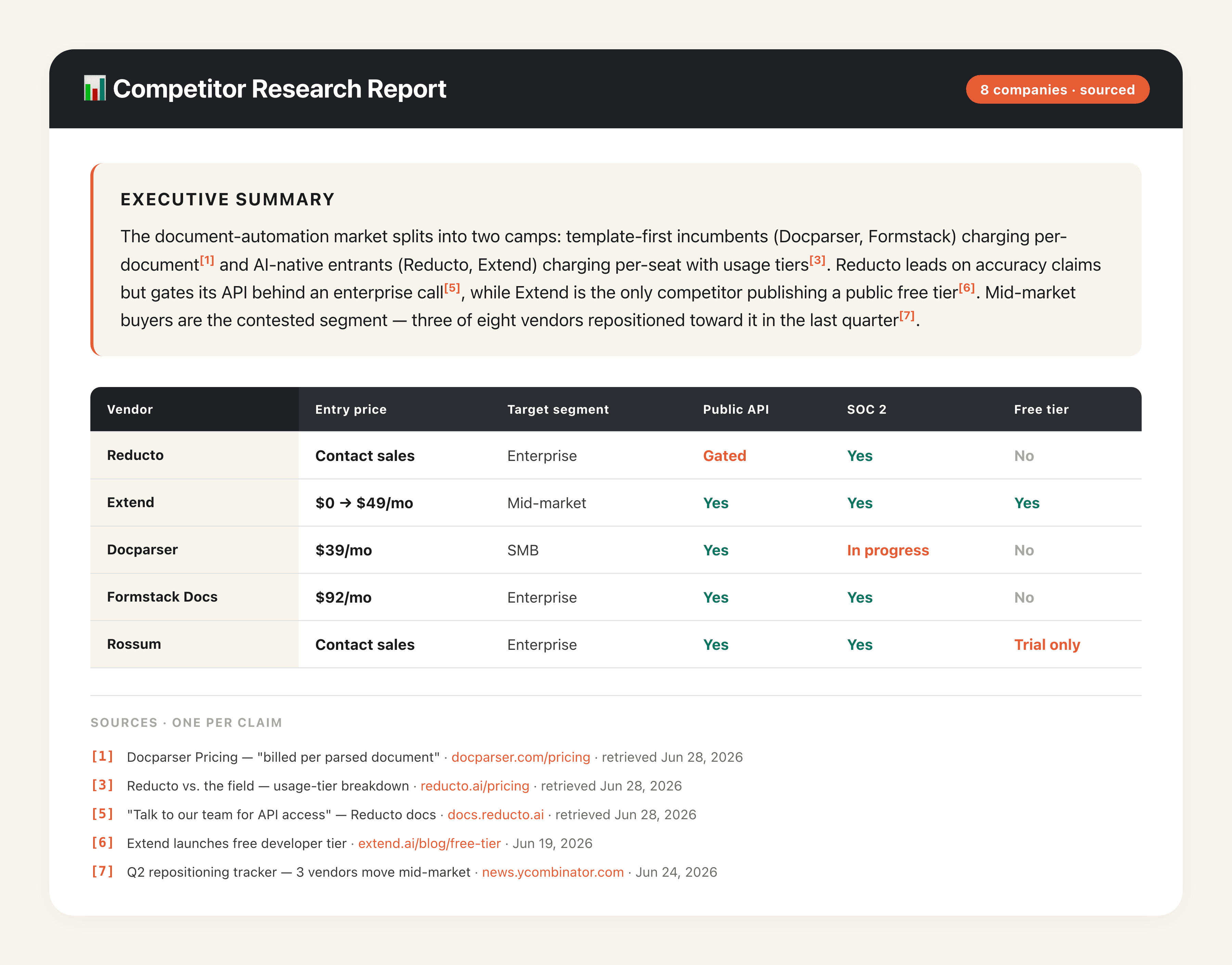
Task: Open the extend.ai/blog/free-tier link
Action: tap(429, 844)
